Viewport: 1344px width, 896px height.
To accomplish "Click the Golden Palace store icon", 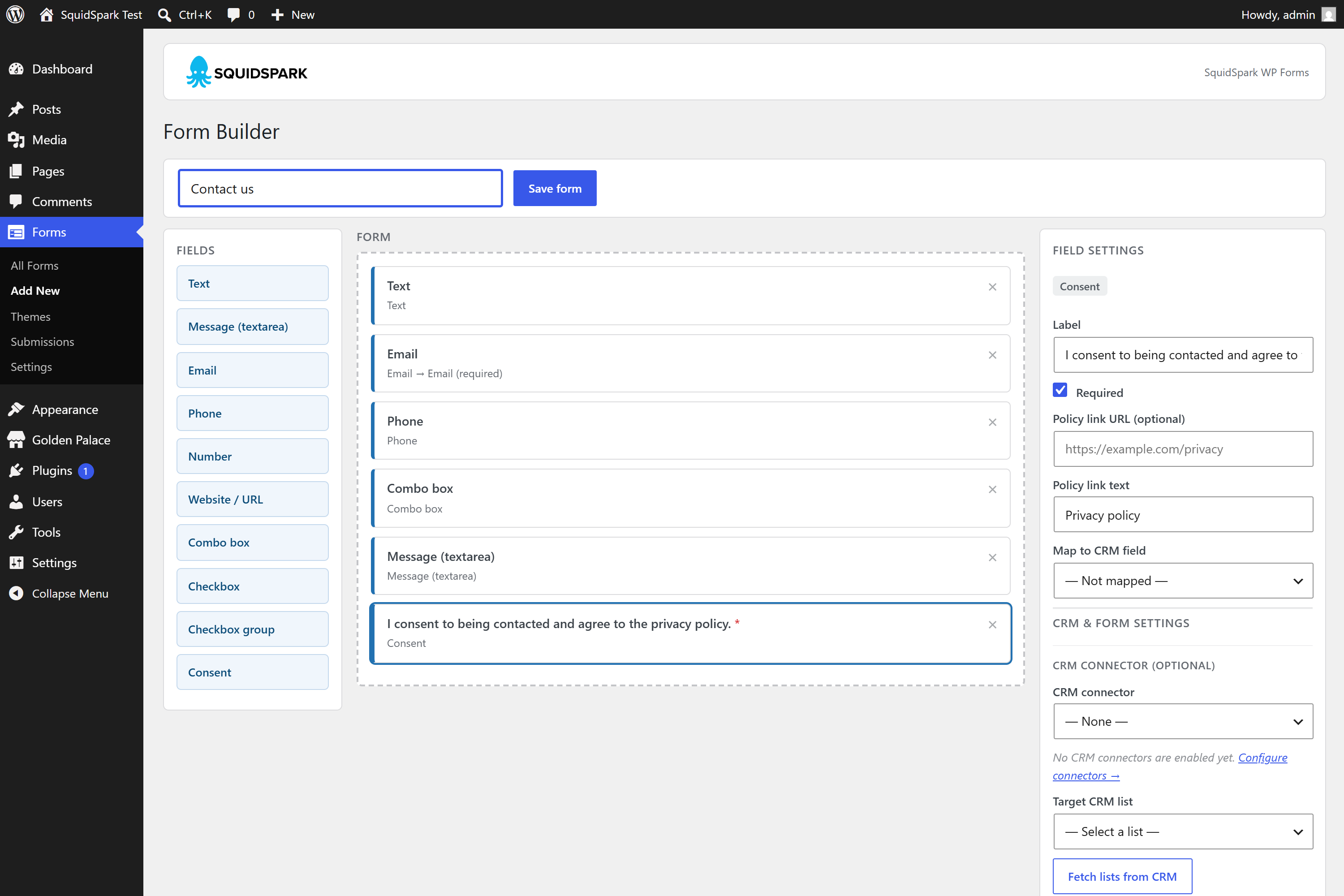I will (x=16, y=440).
